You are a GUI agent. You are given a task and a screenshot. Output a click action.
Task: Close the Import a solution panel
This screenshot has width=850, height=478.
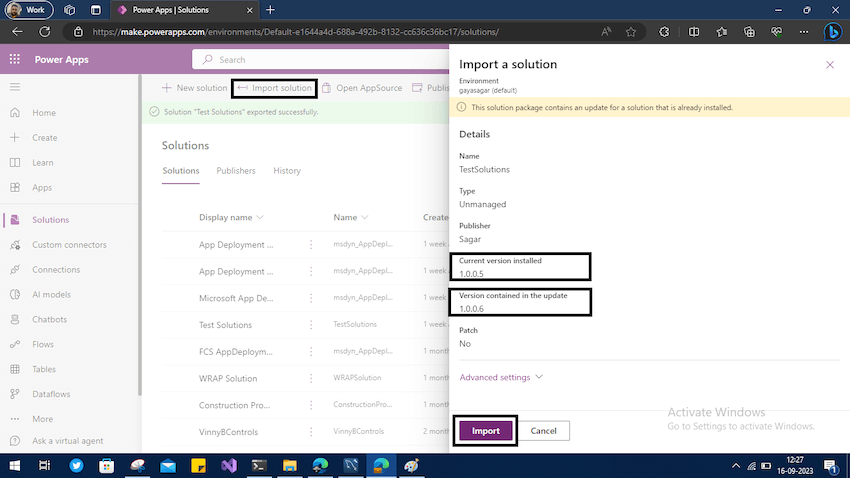tap(829, 65)
